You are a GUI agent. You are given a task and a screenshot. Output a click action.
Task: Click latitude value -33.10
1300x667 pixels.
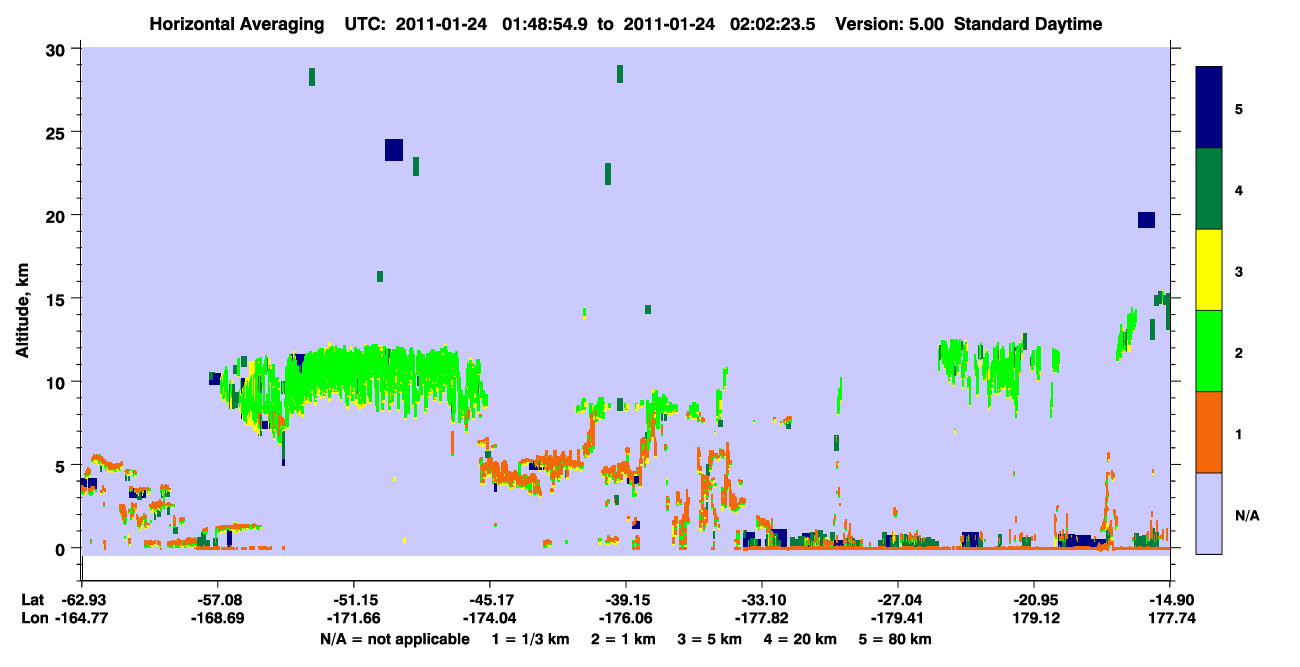[x=762, y=600]
